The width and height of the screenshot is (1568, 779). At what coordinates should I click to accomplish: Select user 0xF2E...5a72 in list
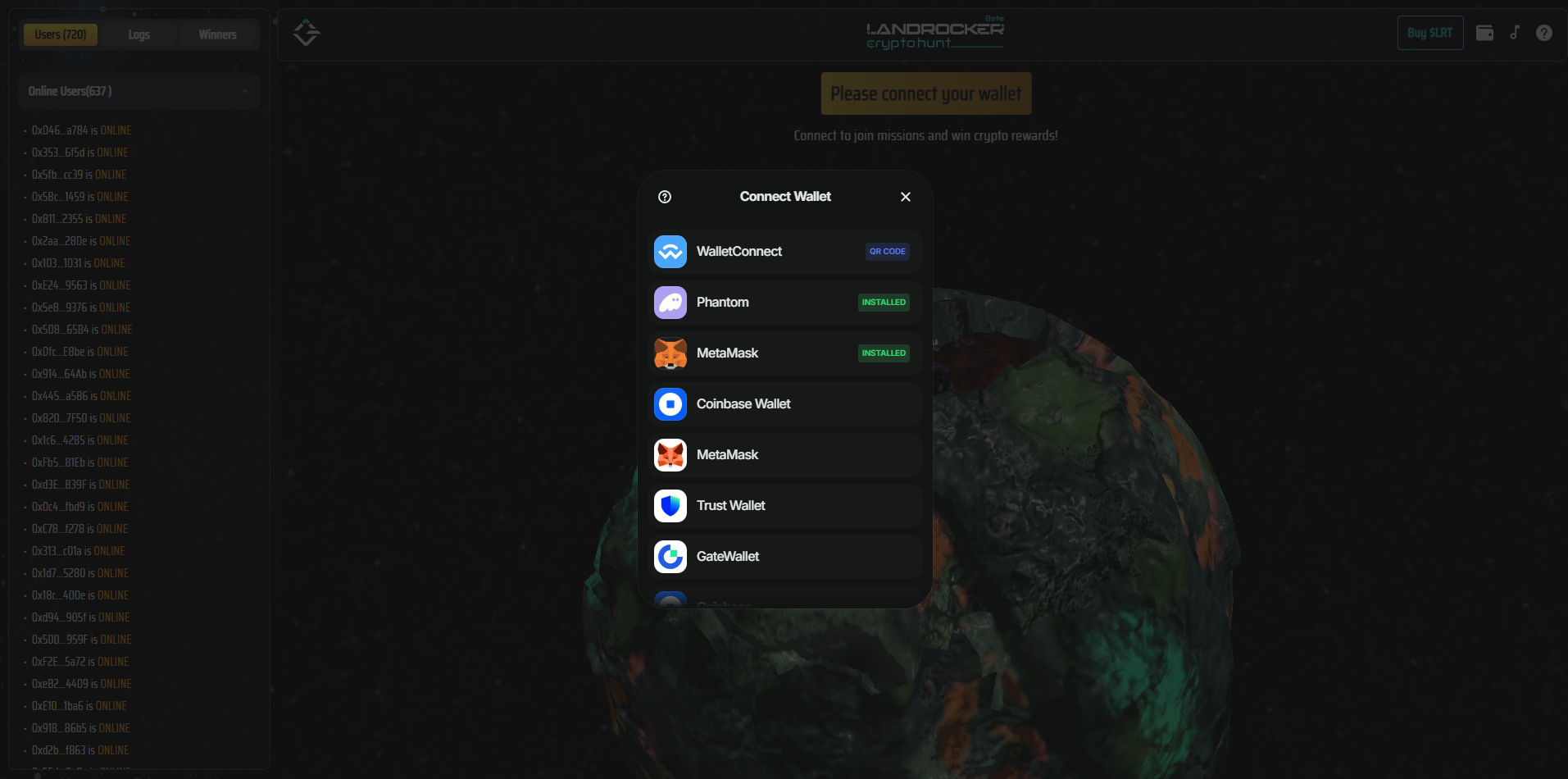click(x=80, y=662)
